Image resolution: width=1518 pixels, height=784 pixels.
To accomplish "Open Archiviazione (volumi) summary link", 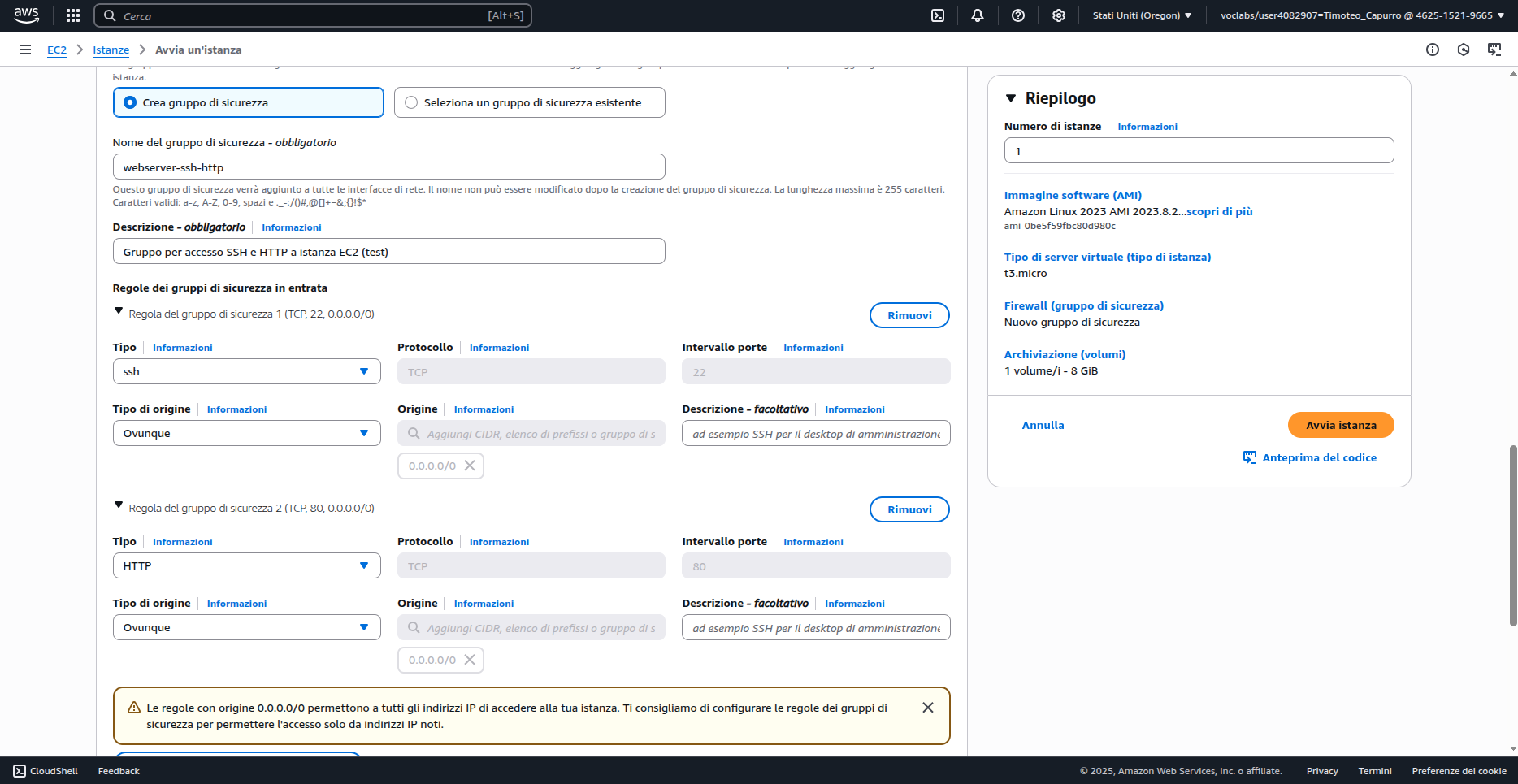I will tap(1065, 354).
